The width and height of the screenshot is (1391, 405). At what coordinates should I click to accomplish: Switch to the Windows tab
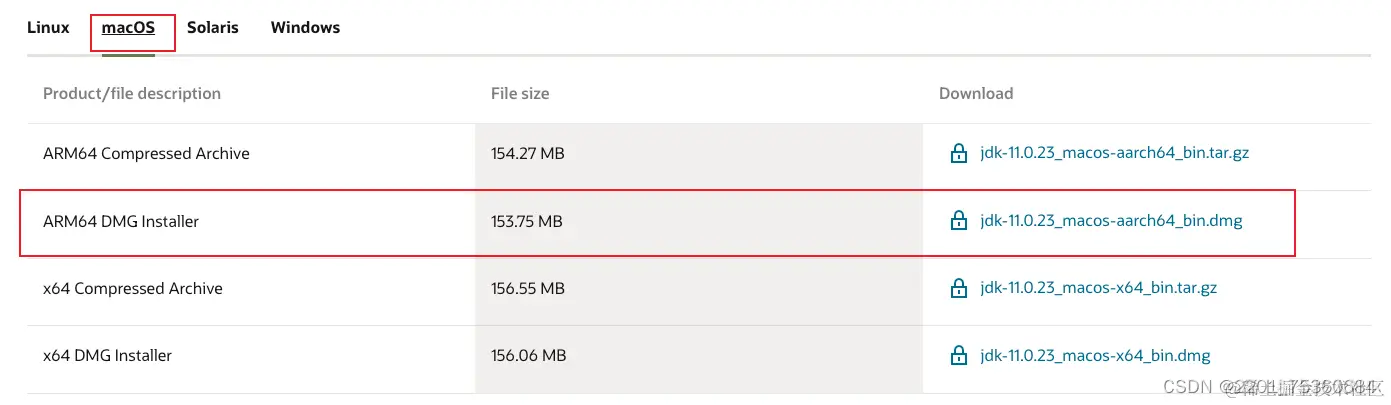coord(305,28)
